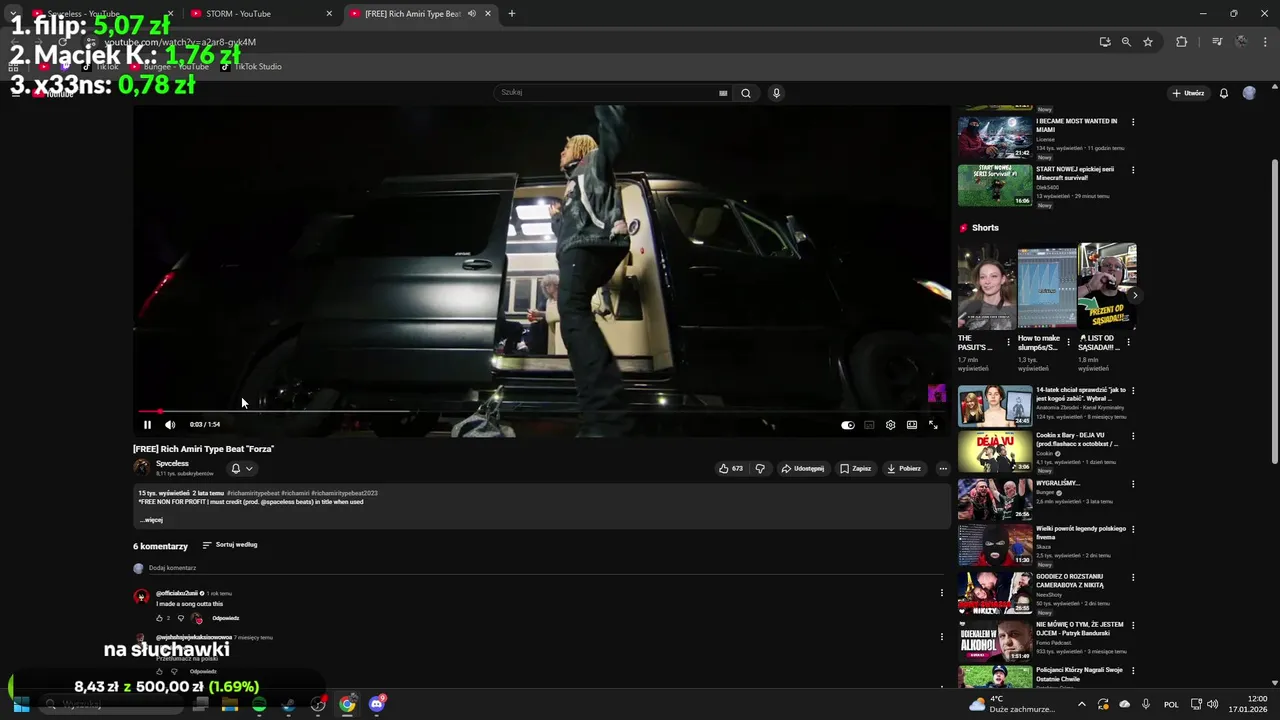Click the search magnifier button
Viewport: 1280px width, 720px height.
point(745,93)
